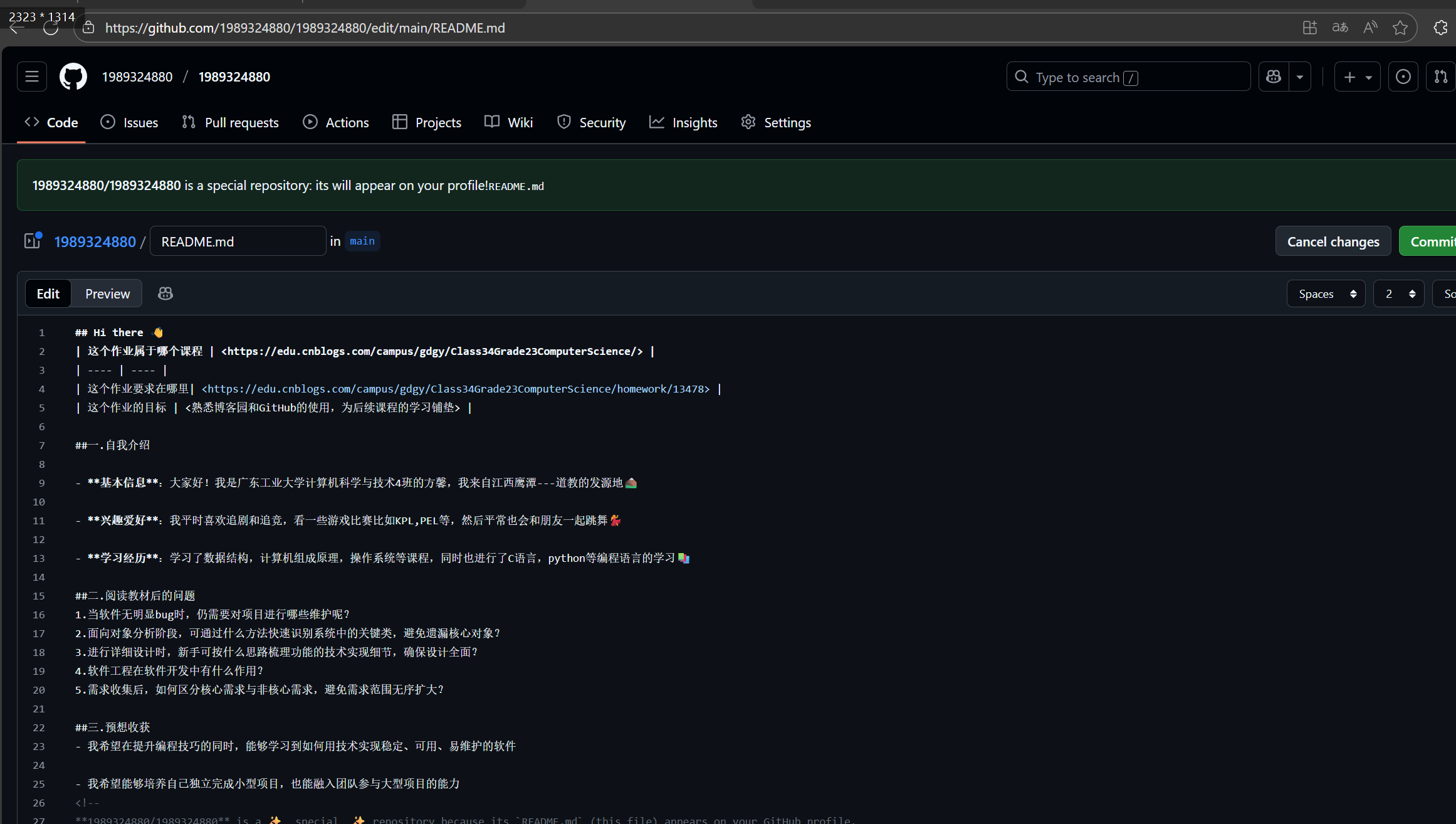Go to the Actions tab
The image size is (1456, 824).
click(336, 122)
